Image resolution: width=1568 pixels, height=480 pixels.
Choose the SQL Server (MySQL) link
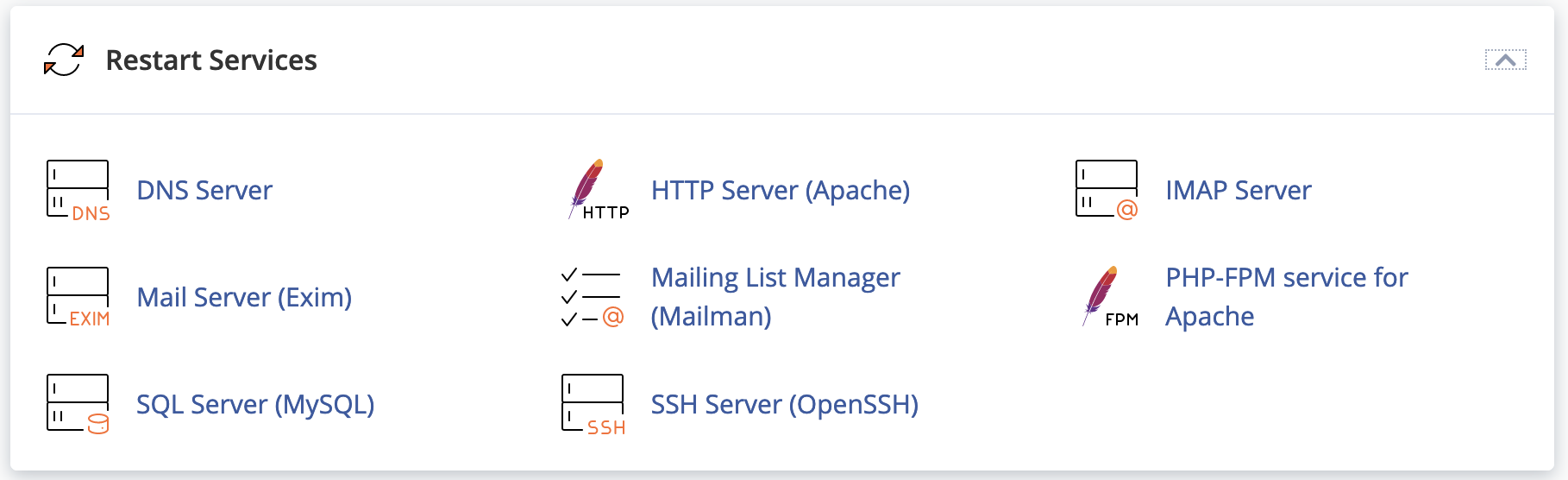point(255,404)
